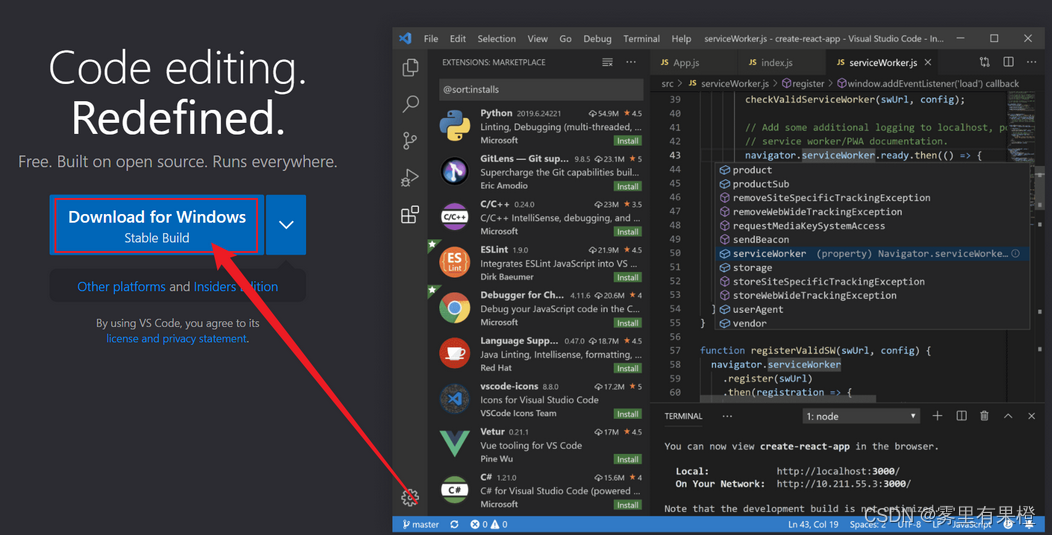Open the terminal selector '1: node' dropdown
Image resolution: width=1052 pixels, height=535 pixels.
(x=861, y=416)
